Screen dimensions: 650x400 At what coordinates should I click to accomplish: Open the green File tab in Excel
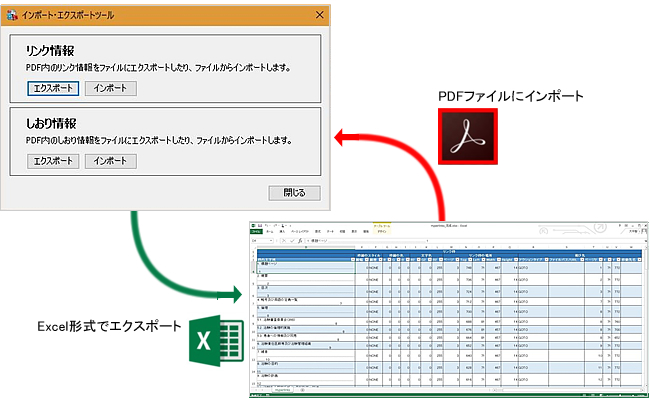tap(256, 232)
